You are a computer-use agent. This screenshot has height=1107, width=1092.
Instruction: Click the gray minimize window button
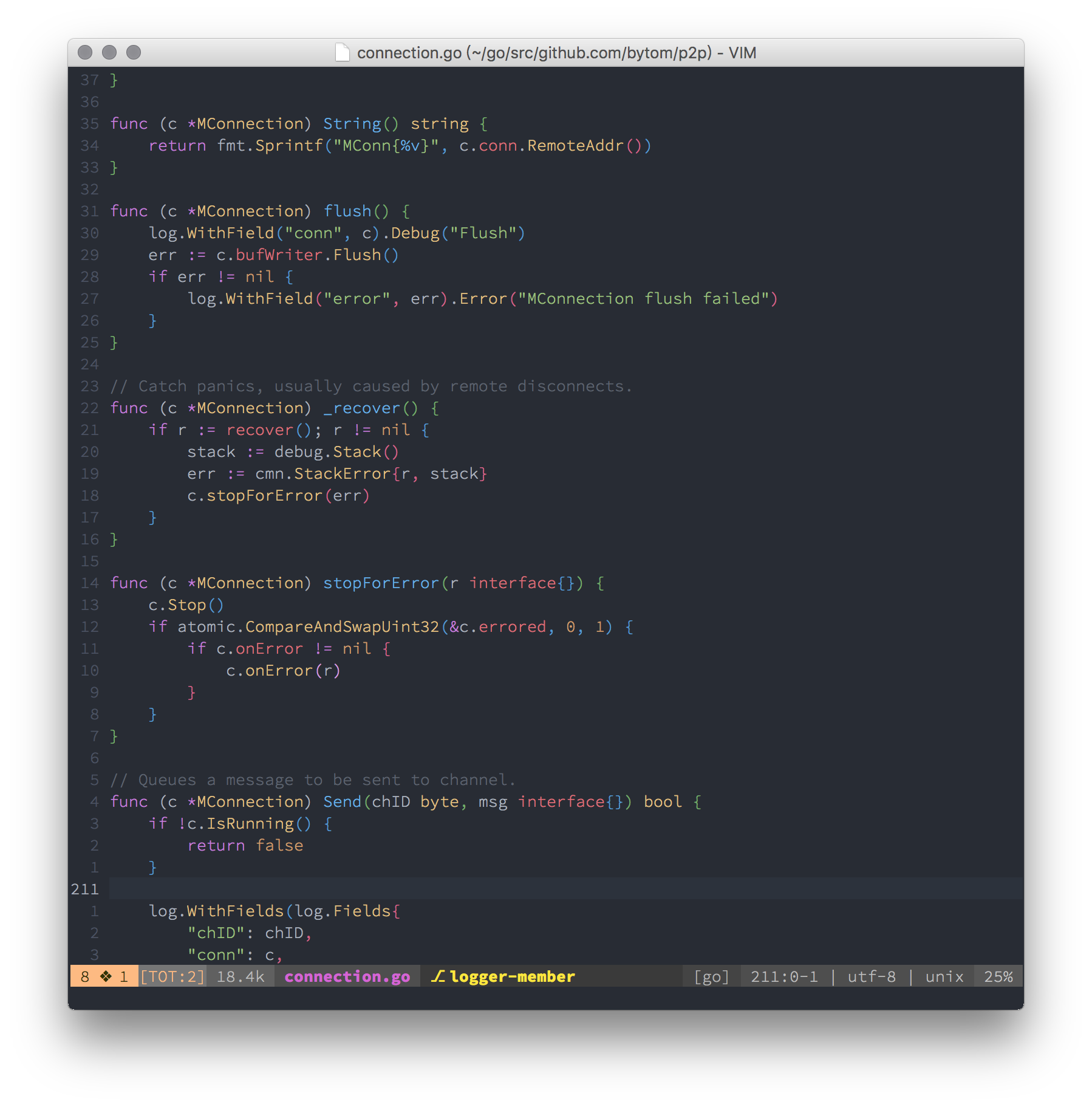click(x=109, y=53)
